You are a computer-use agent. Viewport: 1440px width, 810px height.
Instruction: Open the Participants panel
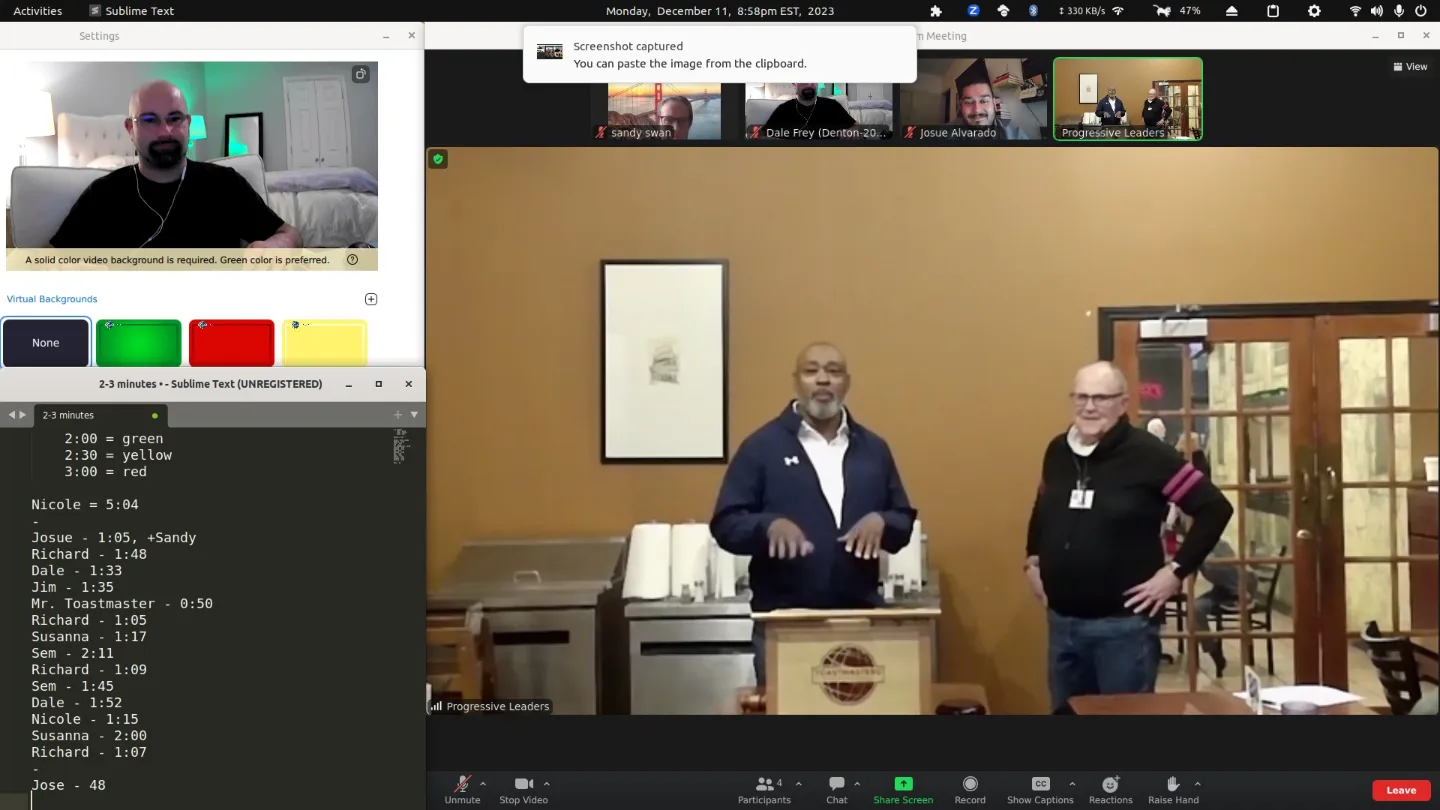tap(764, 789)
